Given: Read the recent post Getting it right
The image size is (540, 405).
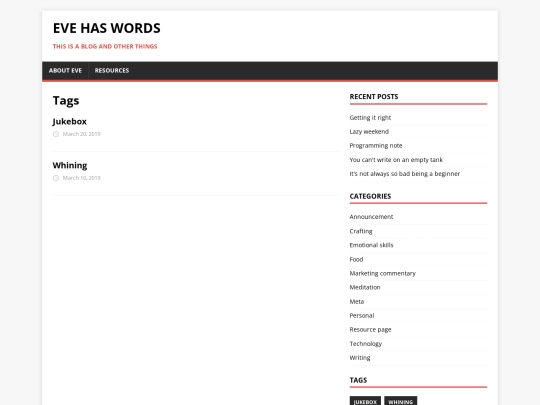Looking at the screenshot, I should [370, 118].
